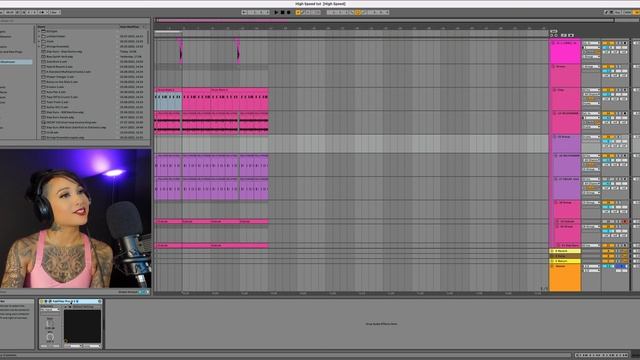
Task: Toggle the orange Loop switch in the control bar
Action: 358,13
